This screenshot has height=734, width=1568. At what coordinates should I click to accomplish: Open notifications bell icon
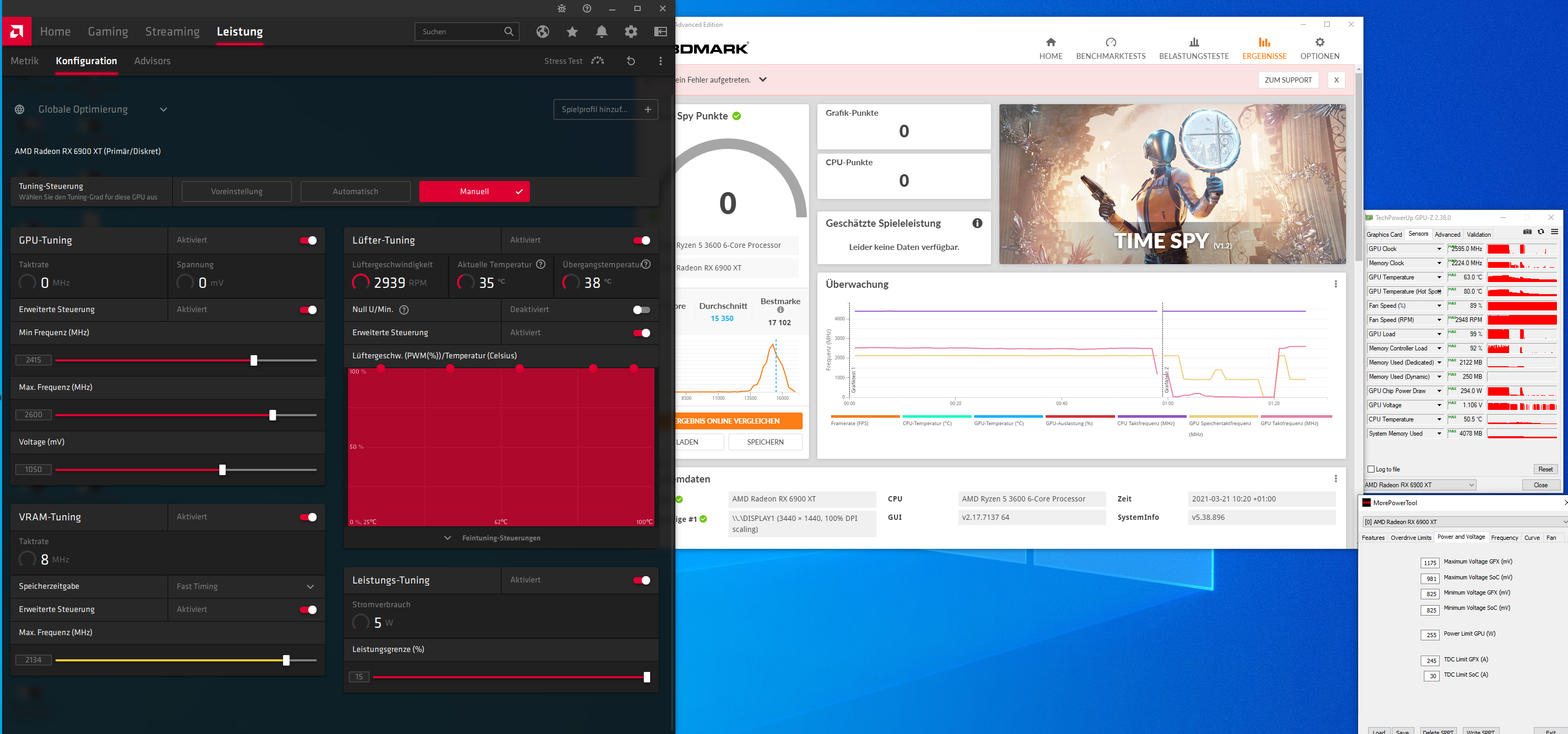click(x=601, y=32)
